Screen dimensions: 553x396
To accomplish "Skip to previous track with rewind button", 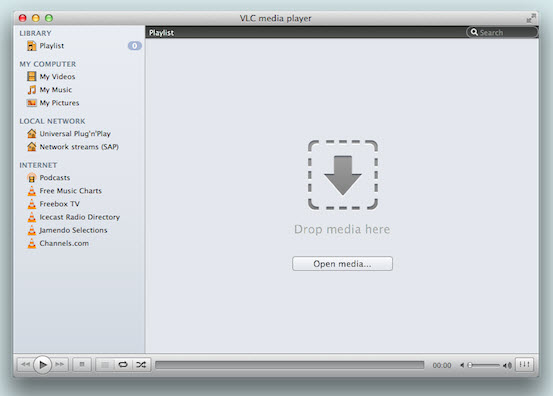I will coord(25,364).
